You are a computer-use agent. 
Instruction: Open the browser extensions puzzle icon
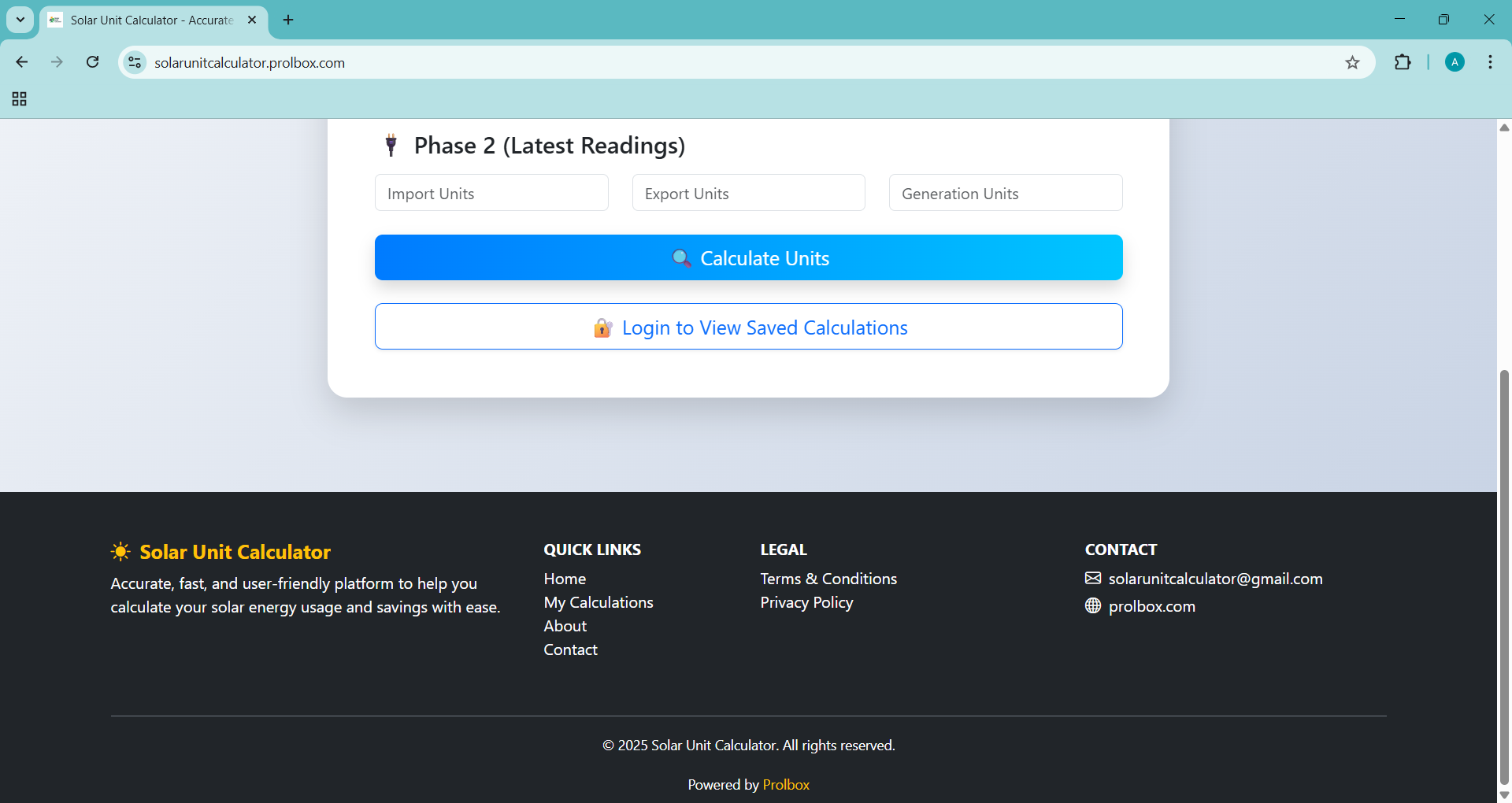click(1403, 62)
